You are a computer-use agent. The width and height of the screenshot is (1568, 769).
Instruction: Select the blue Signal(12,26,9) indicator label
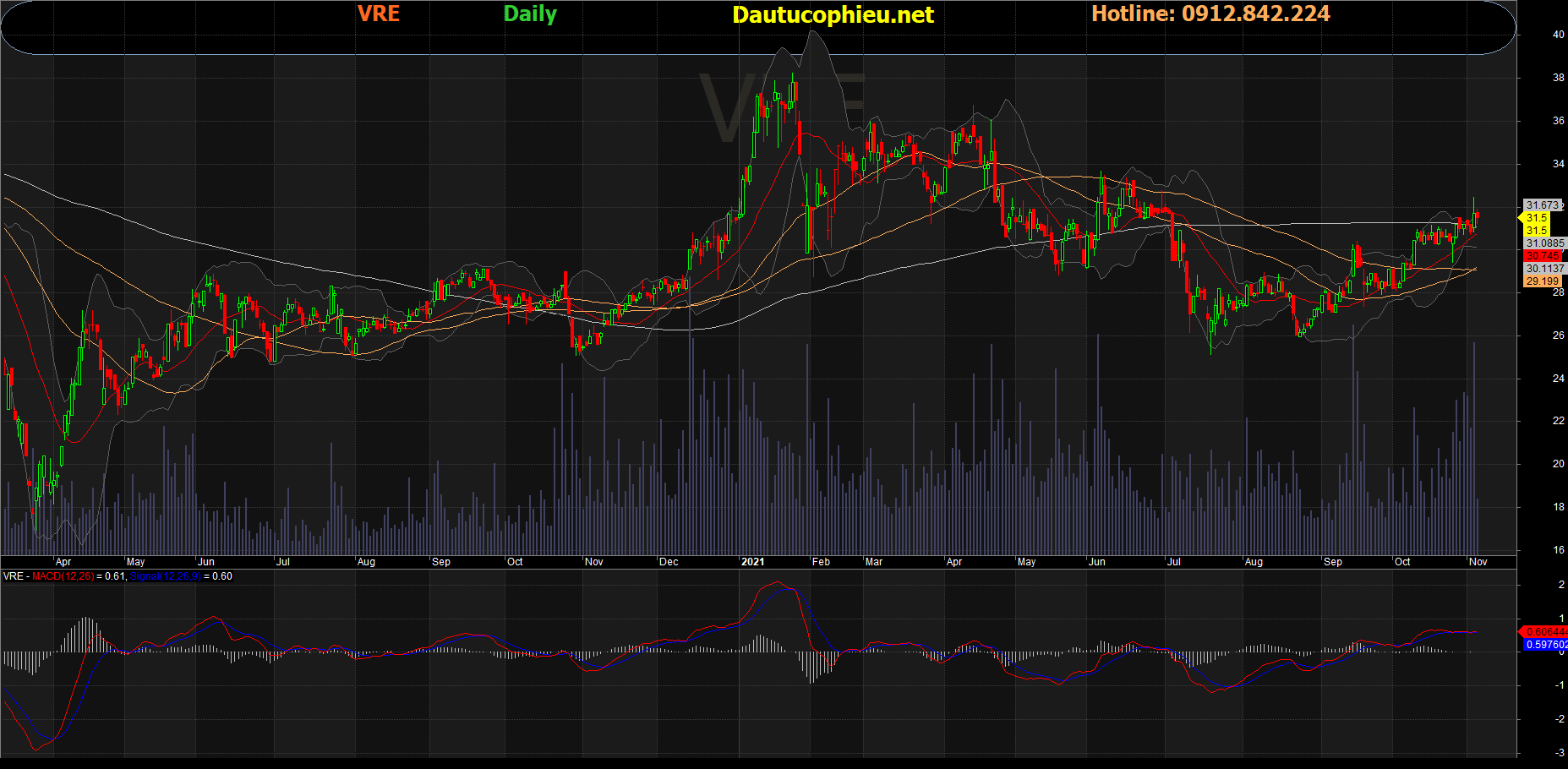click(165, 576)
